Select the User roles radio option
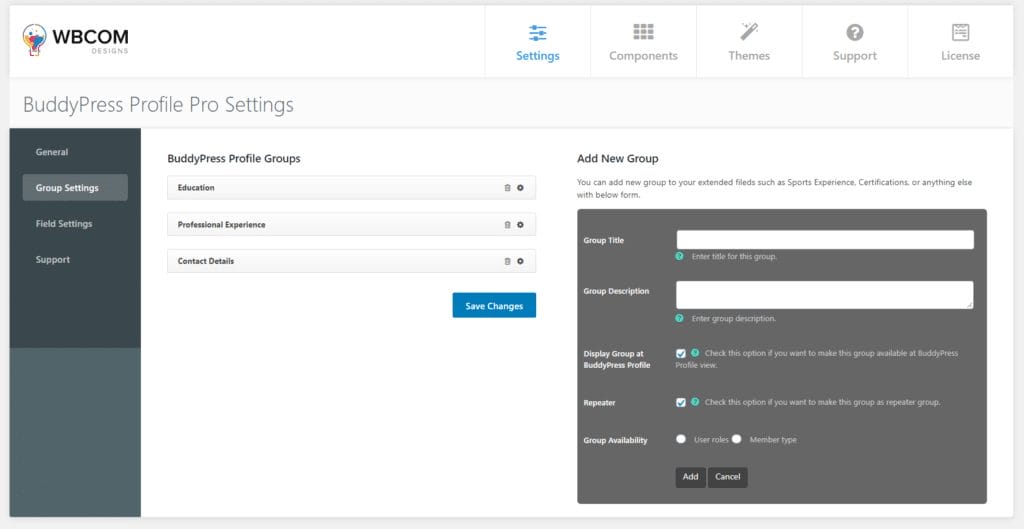Viewport: 1024px width, 529px height. tap(681, 439)
